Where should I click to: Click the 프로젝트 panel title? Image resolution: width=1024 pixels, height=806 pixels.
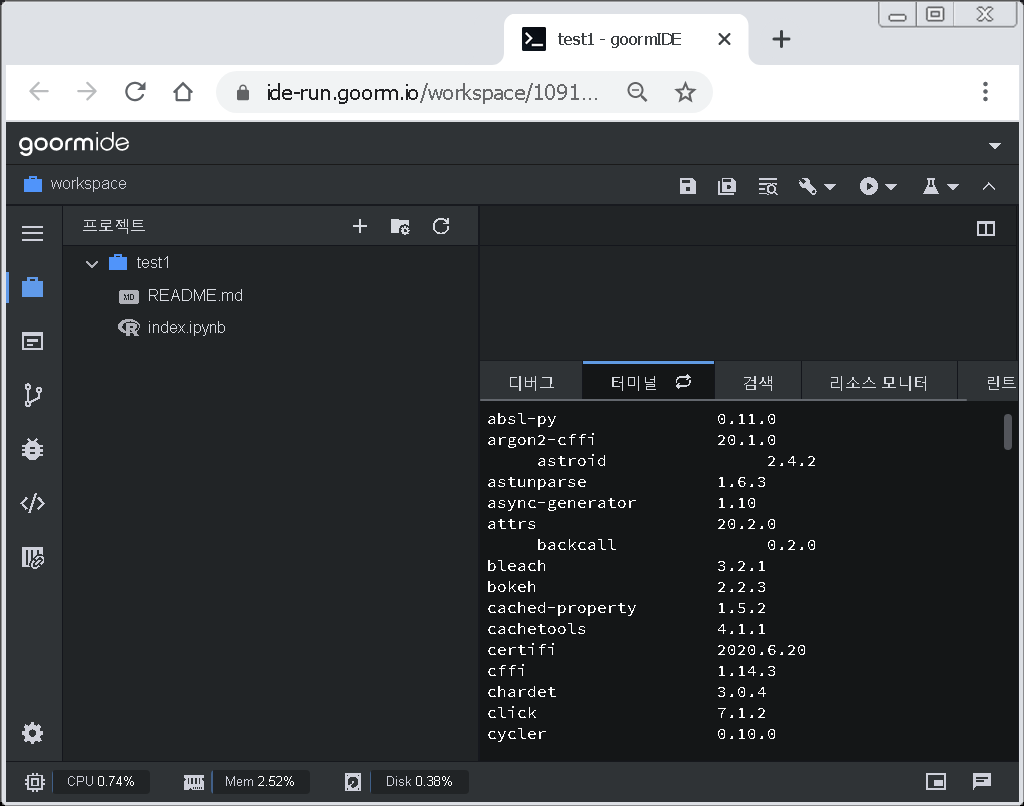coord(114,226)
